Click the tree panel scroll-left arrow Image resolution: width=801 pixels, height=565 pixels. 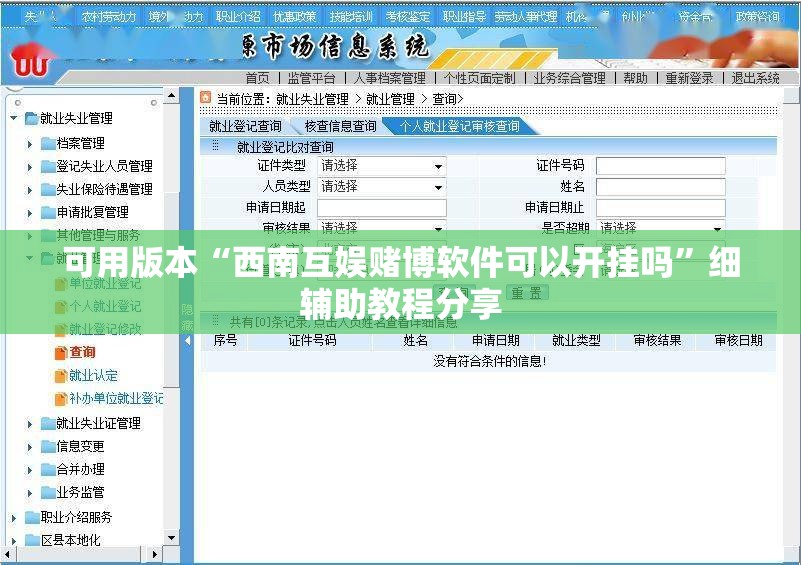click(7, 554)
